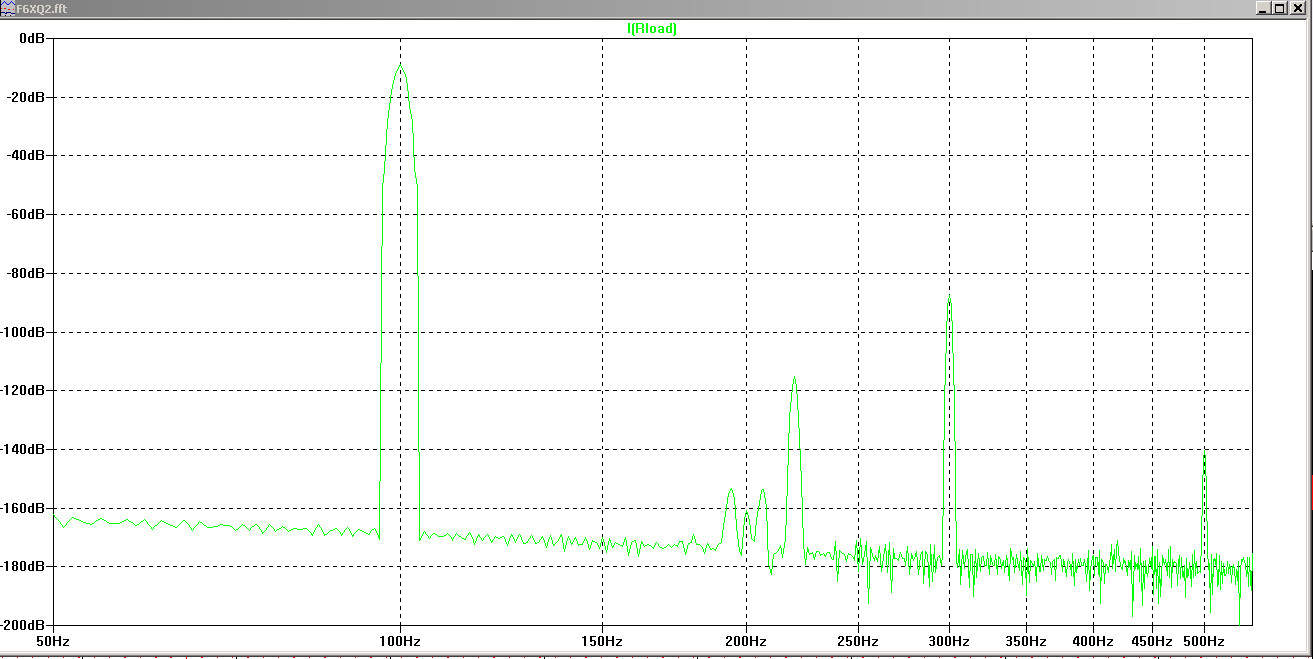This screenshot has height=659, width=1313.
Task: Click the 250Hz frequency label
Action: [x=859, y=641]
